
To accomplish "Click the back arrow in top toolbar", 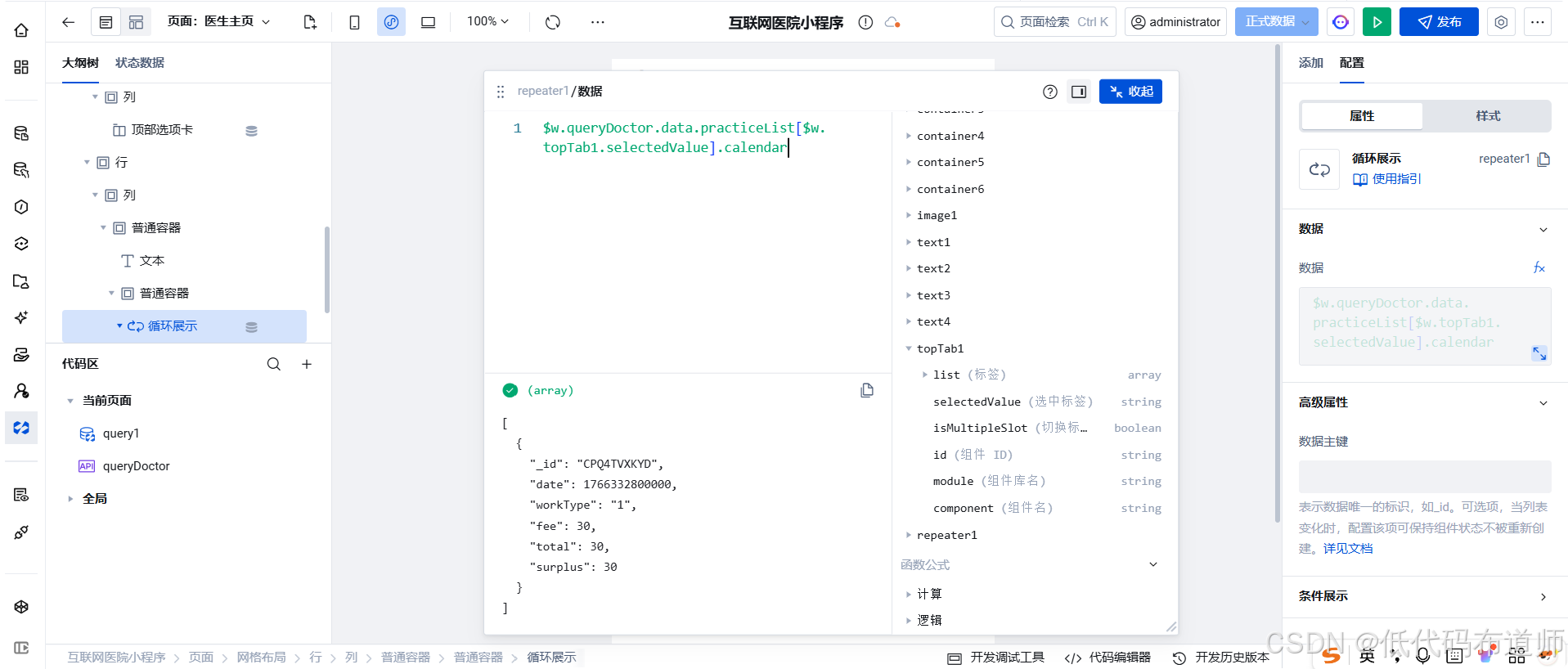I will point(69,22).
